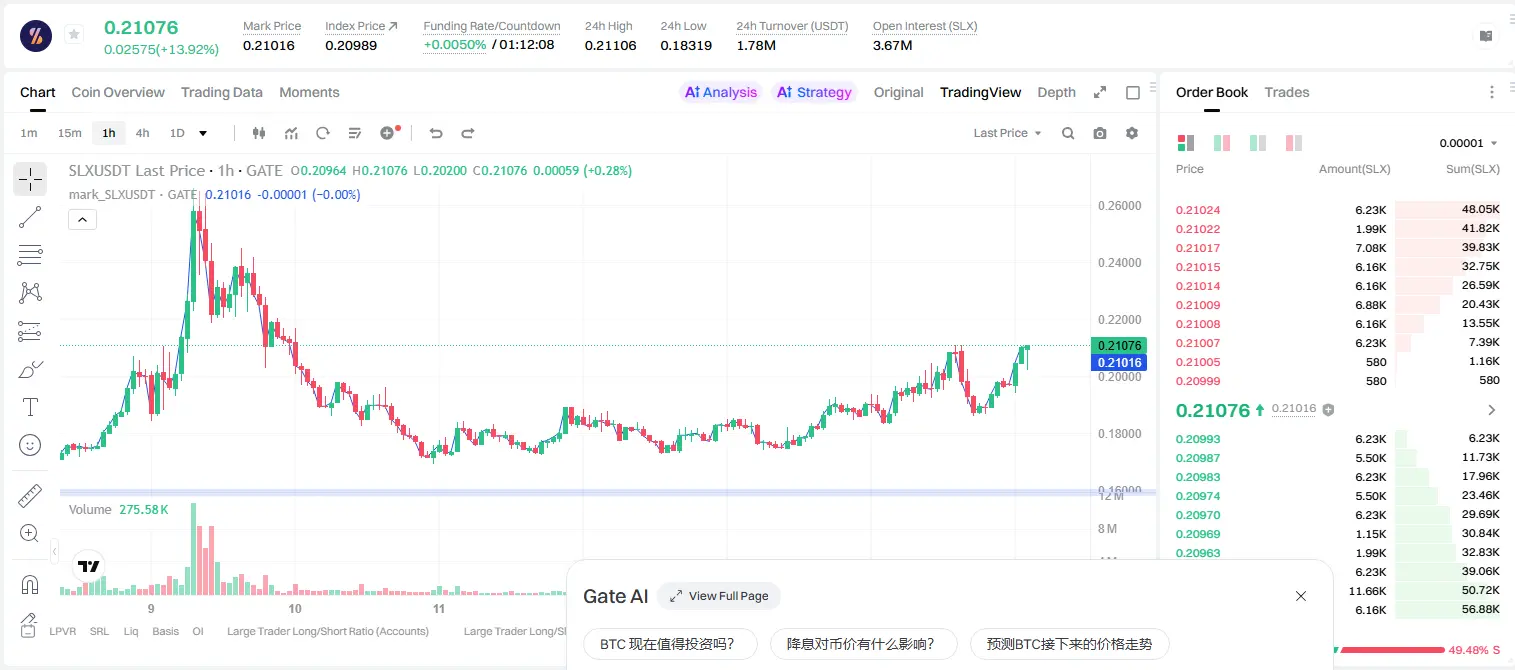Select the pattern node drawing tool
The width and height of the screenshot is (1515, 670).
(30, 293)
